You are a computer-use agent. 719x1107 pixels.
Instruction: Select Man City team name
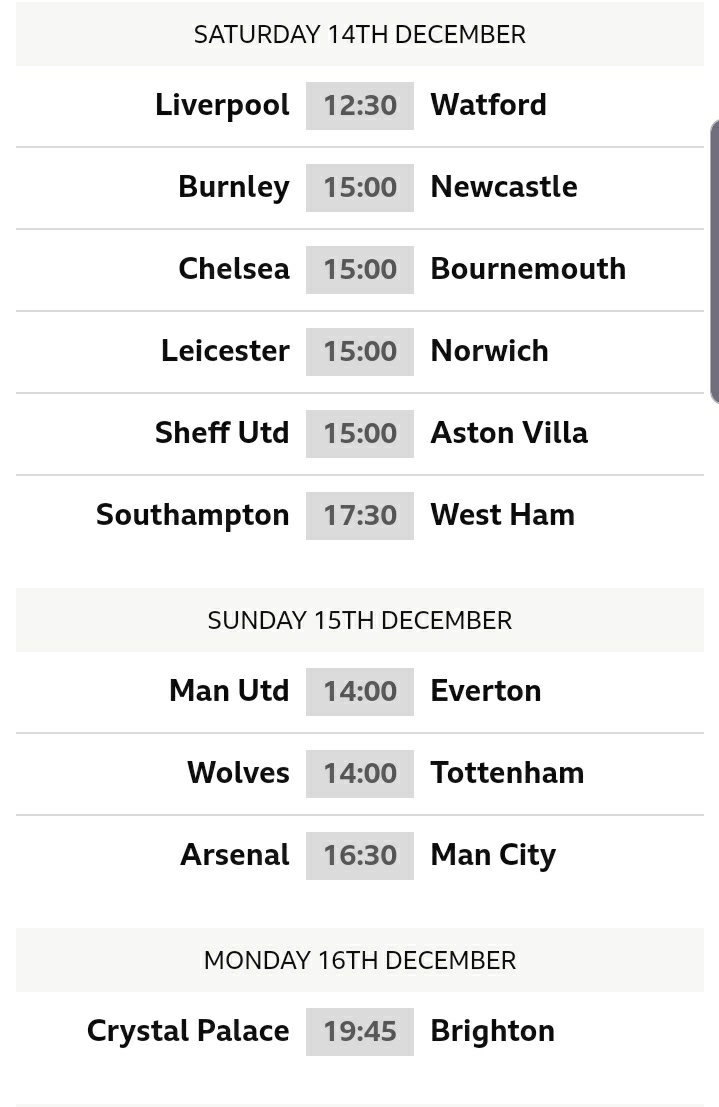point(493,855)
